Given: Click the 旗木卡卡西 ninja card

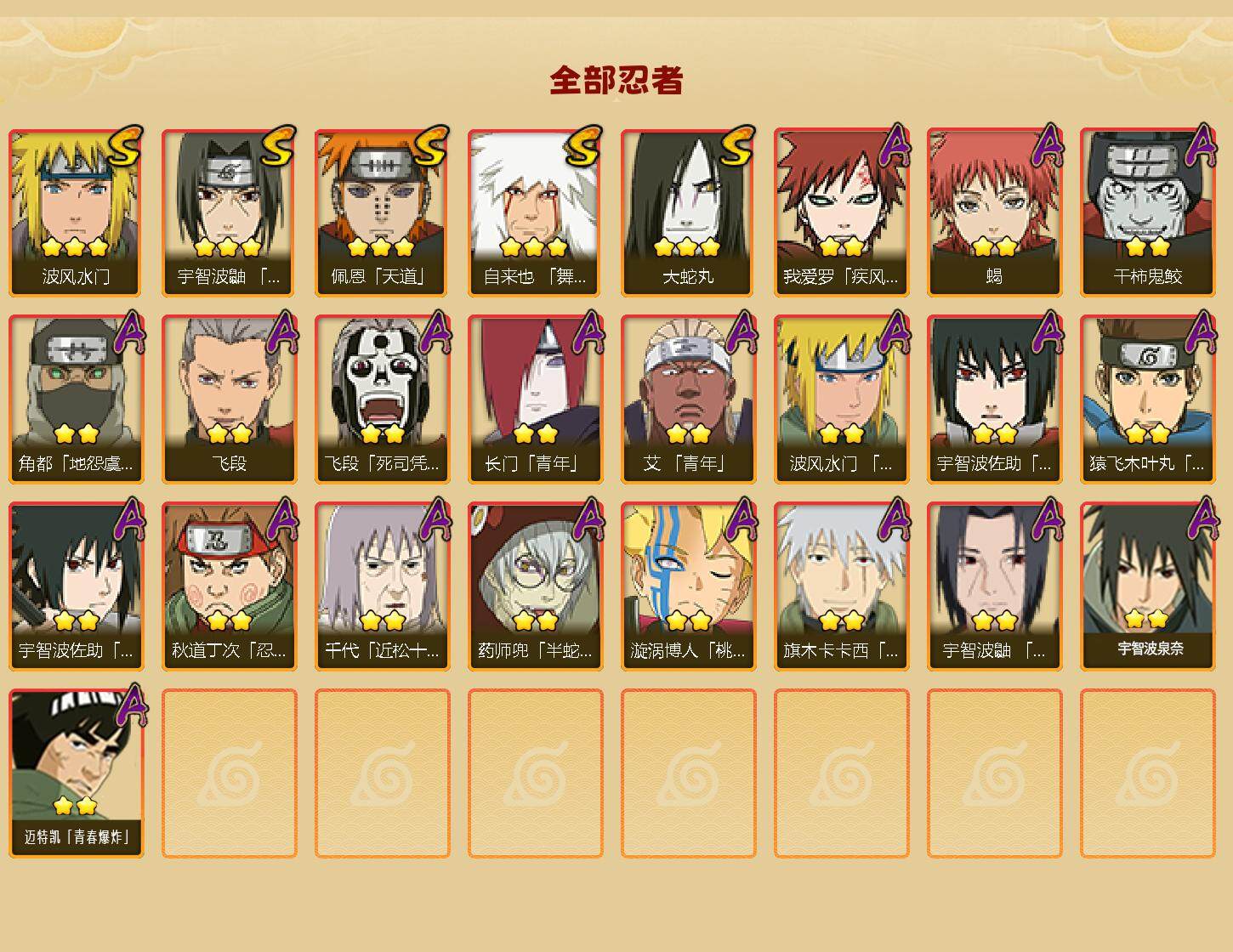Looking at the screenshot, I should (841, 586).
